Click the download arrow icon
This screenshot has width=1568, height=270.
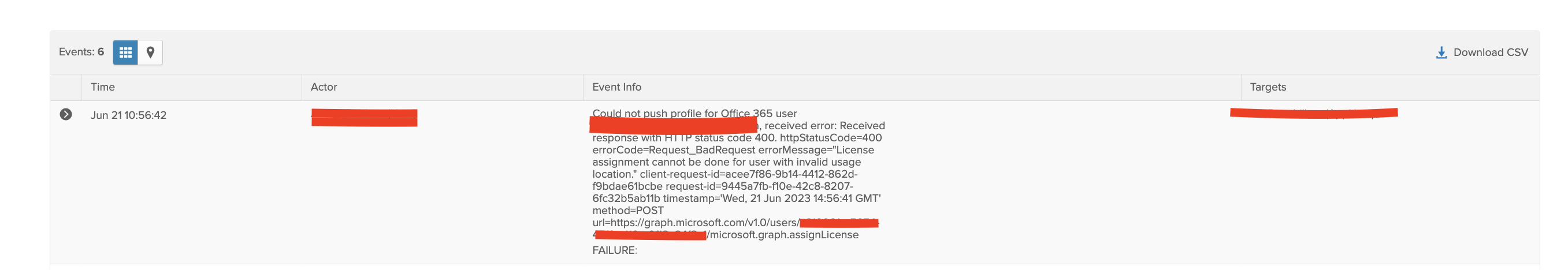pos(1441,53)
